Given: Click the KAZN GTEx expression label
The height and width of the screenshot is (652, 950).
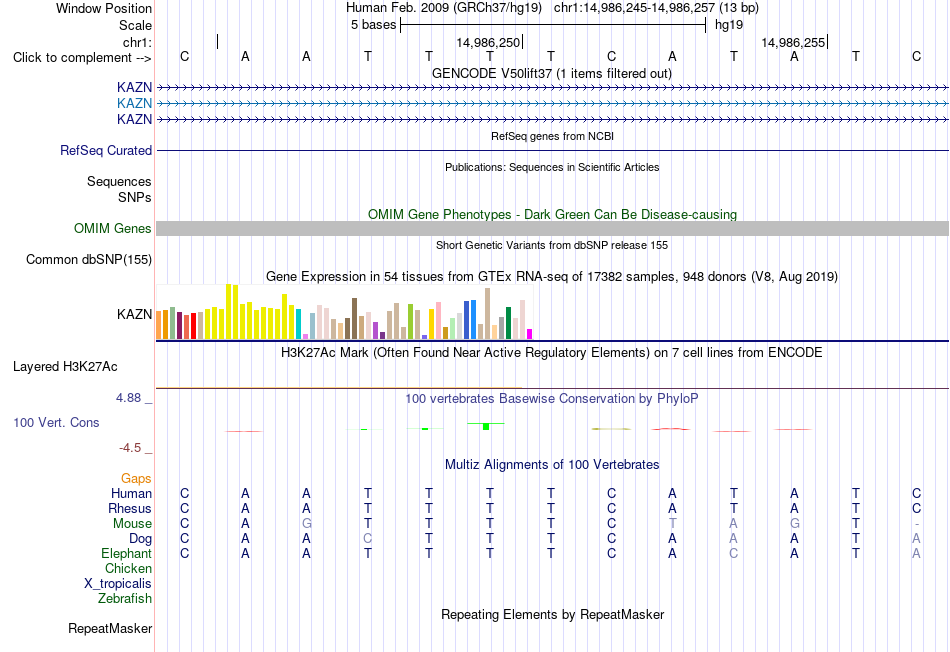Looking at the screenshot, I should (x=135, y=314).
